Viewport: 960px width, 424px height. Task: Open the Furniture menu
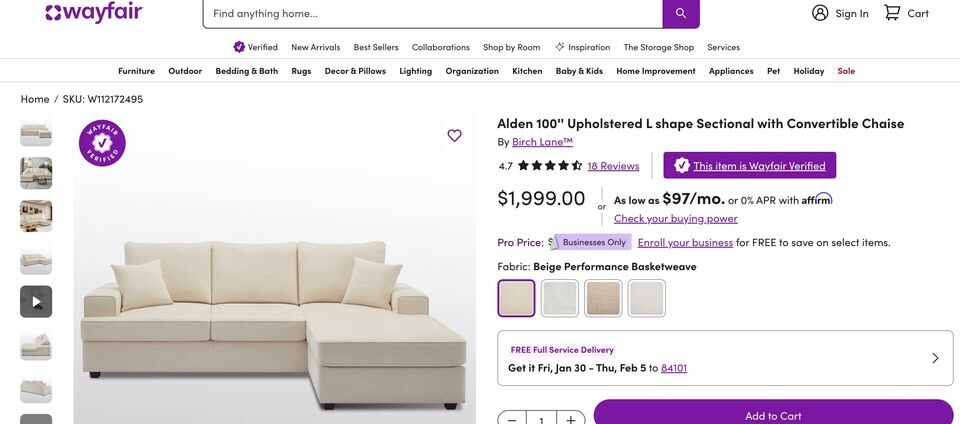click(x=136, y=71)
